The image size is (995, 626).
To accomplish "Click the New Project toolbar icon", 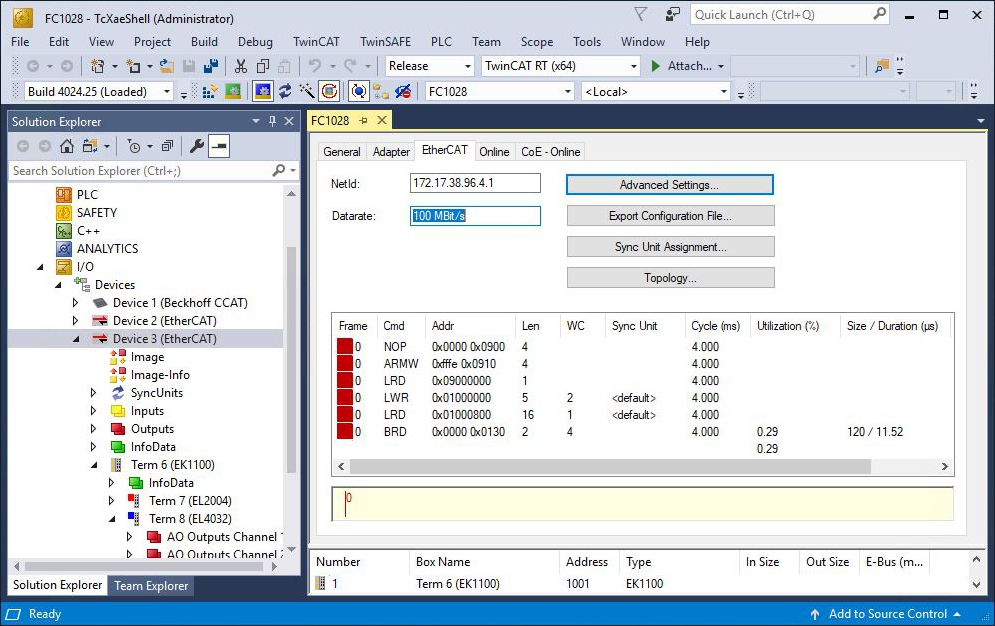I will [97, 66].
